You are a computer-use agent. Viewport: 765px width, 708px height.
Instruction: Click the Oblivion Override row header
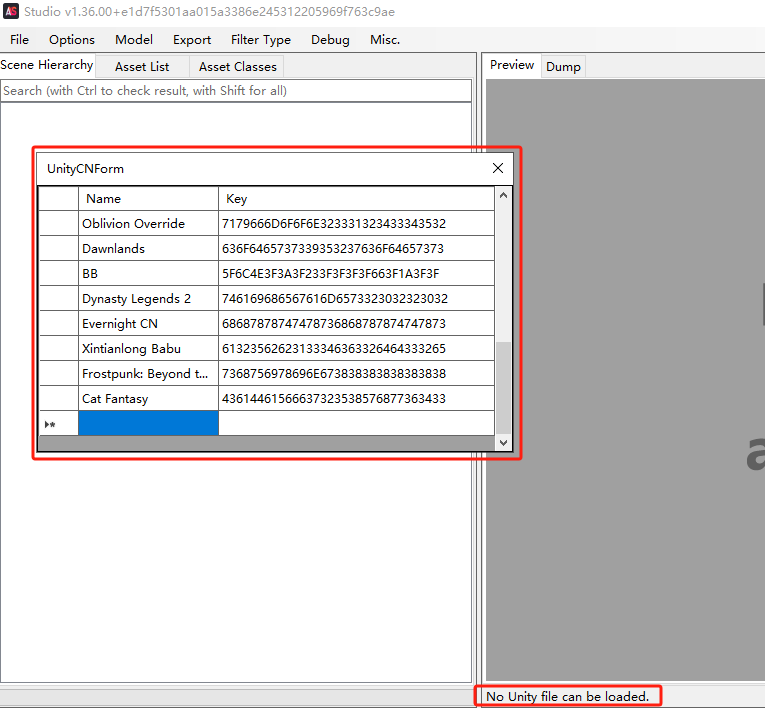tap(59, 223)
